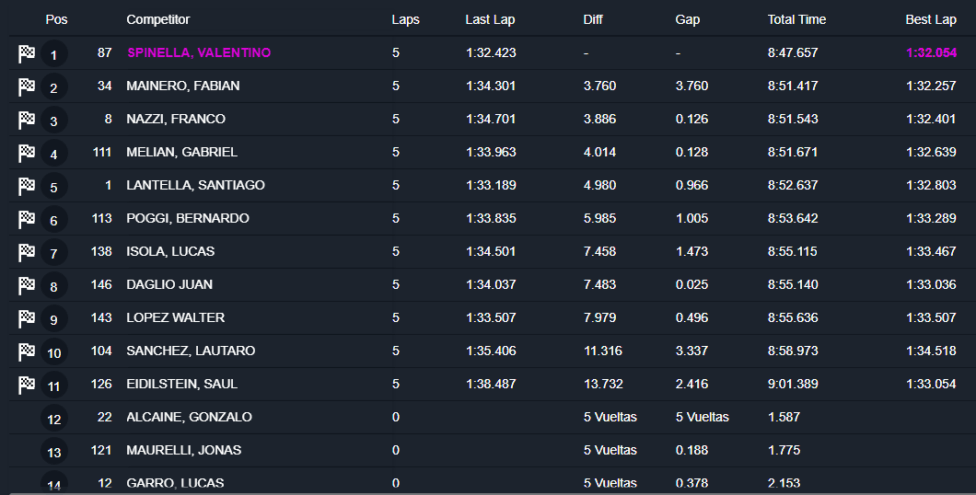This screenshot has width=976, height=495.
Task: Sort by the Best Lap column header
Action: point(931,19)
